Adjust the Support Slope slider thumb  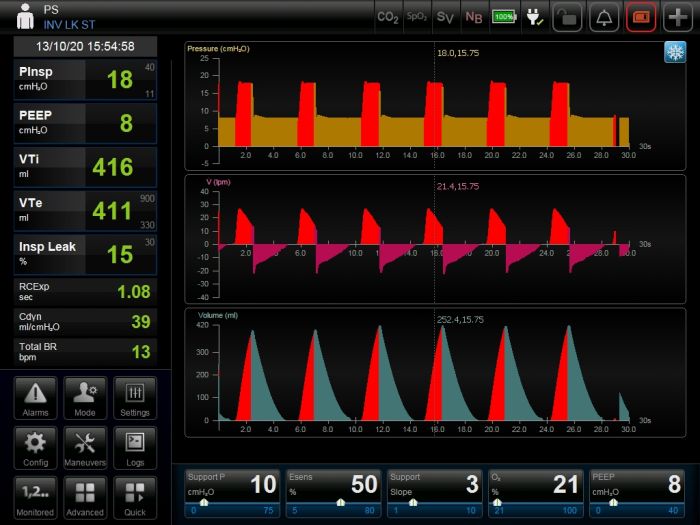[413, 503]
